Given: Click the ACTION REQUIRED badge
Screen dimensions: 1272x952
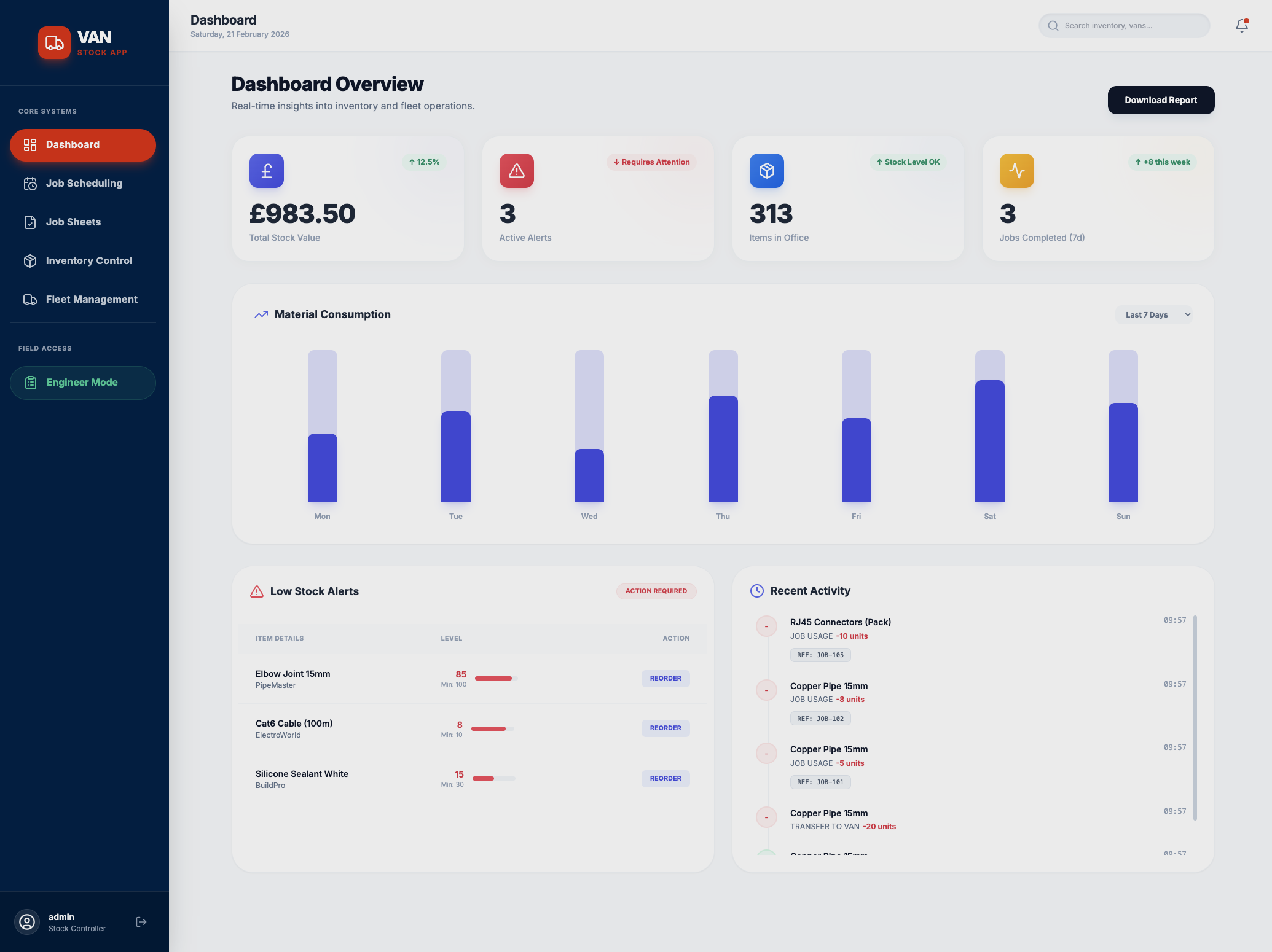Looking at the screenshot, I should point(656,591).
